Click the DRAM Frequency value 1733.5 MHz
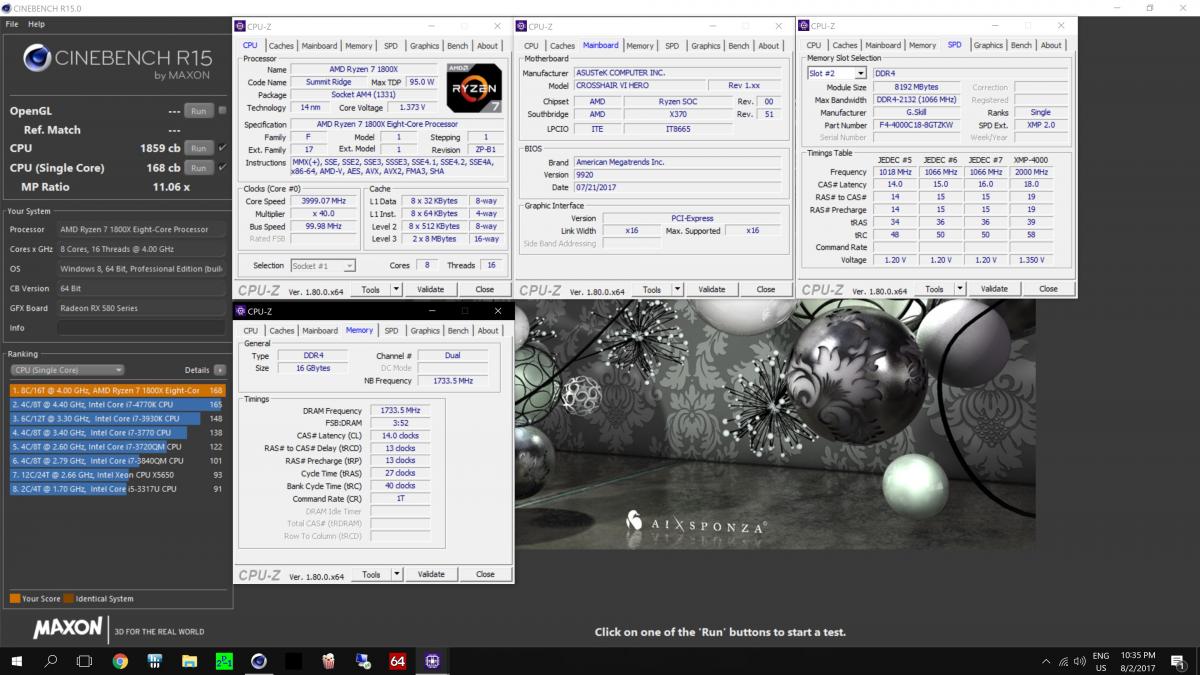 click(x=400, y=410)
